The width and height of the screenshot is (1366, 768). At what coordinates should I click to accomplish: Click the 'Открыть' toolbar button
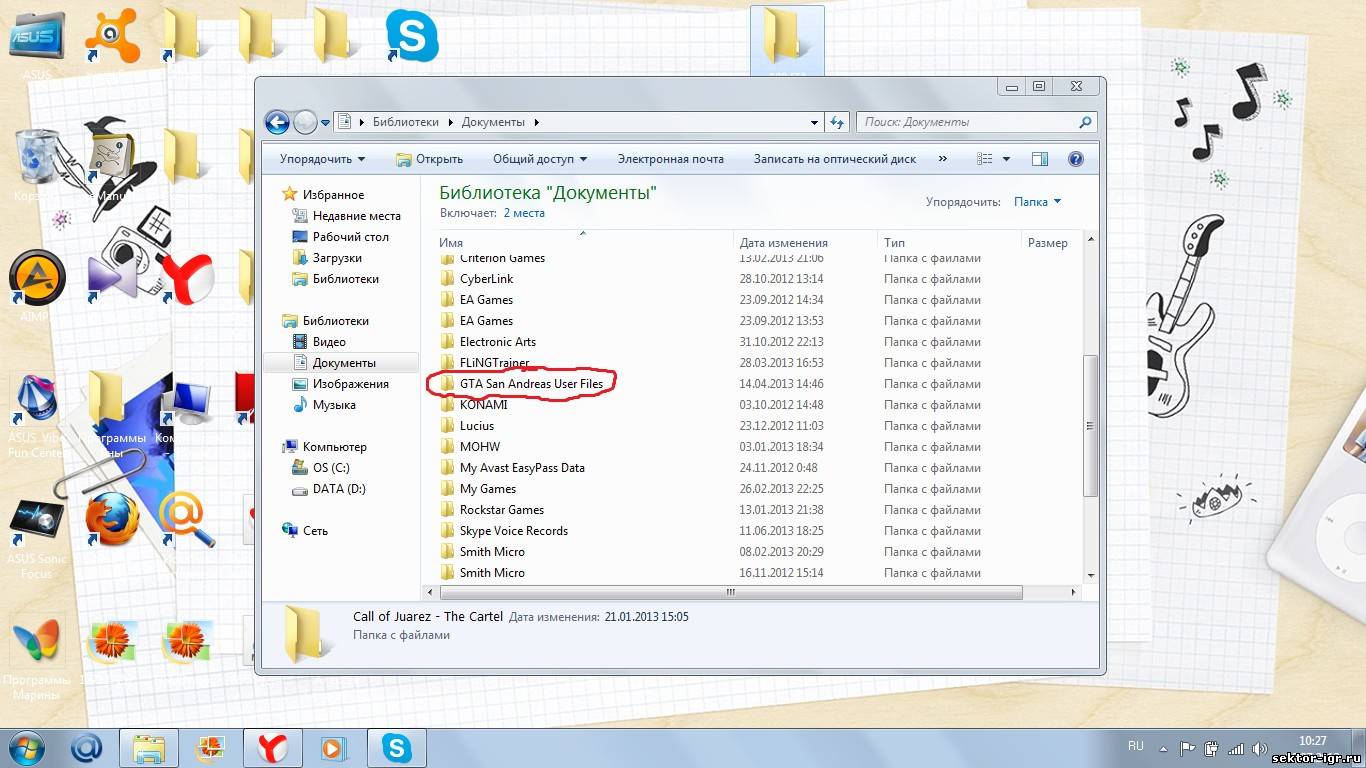[x=429, y=159]
